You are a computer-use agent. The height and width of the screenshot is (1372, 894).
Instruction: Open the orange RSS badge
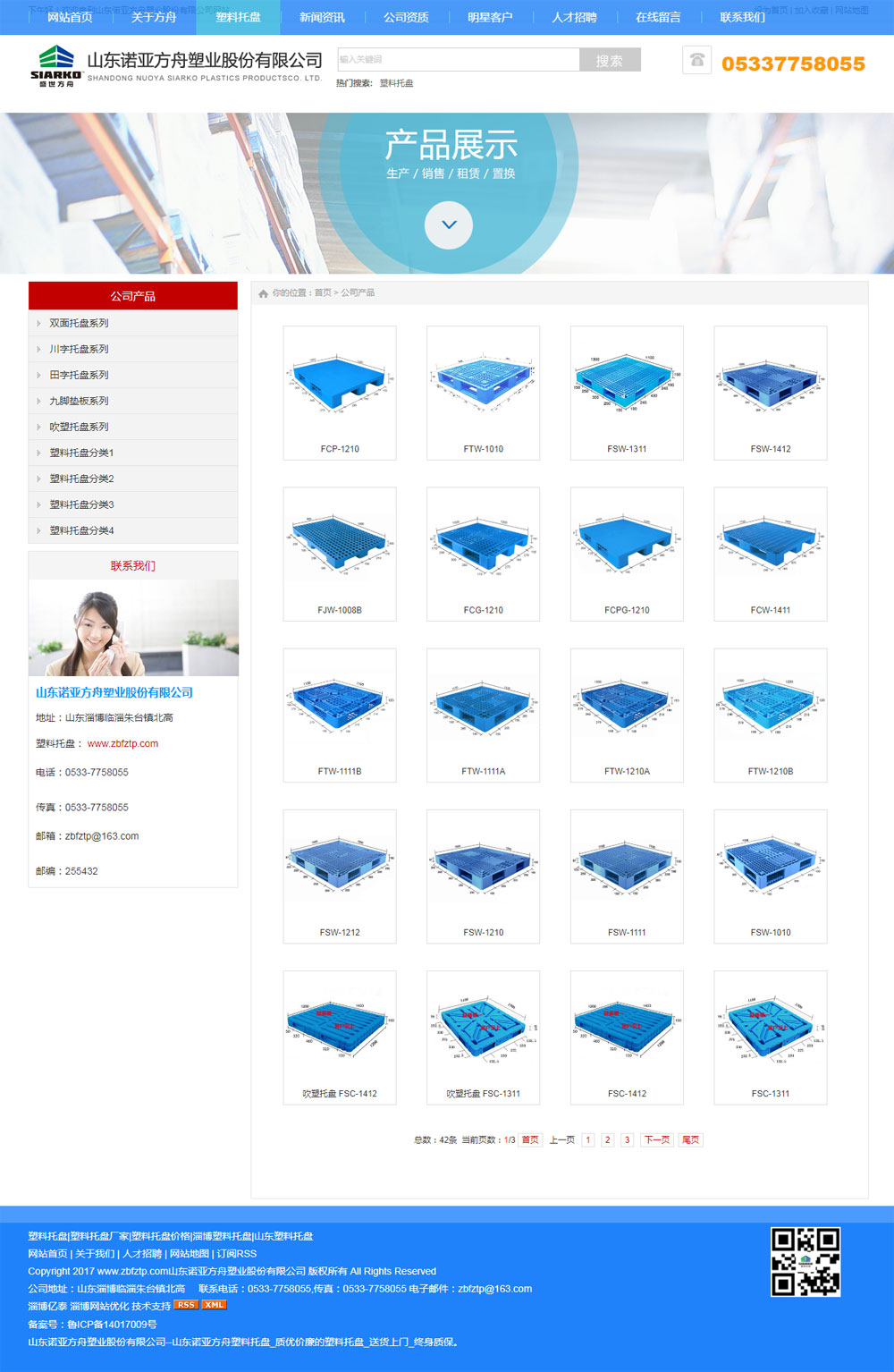pyautogui.click(x=186, y=1305)
